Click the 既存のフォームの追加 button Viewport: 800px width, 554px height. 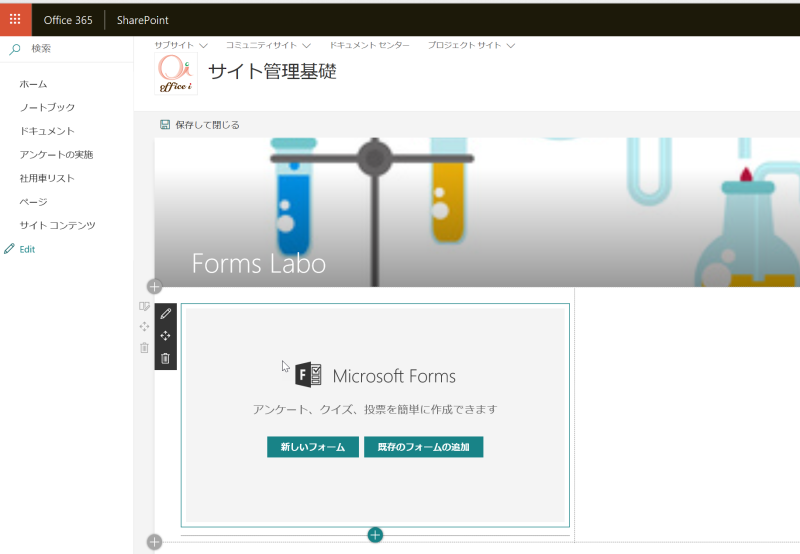click(423, 447)
